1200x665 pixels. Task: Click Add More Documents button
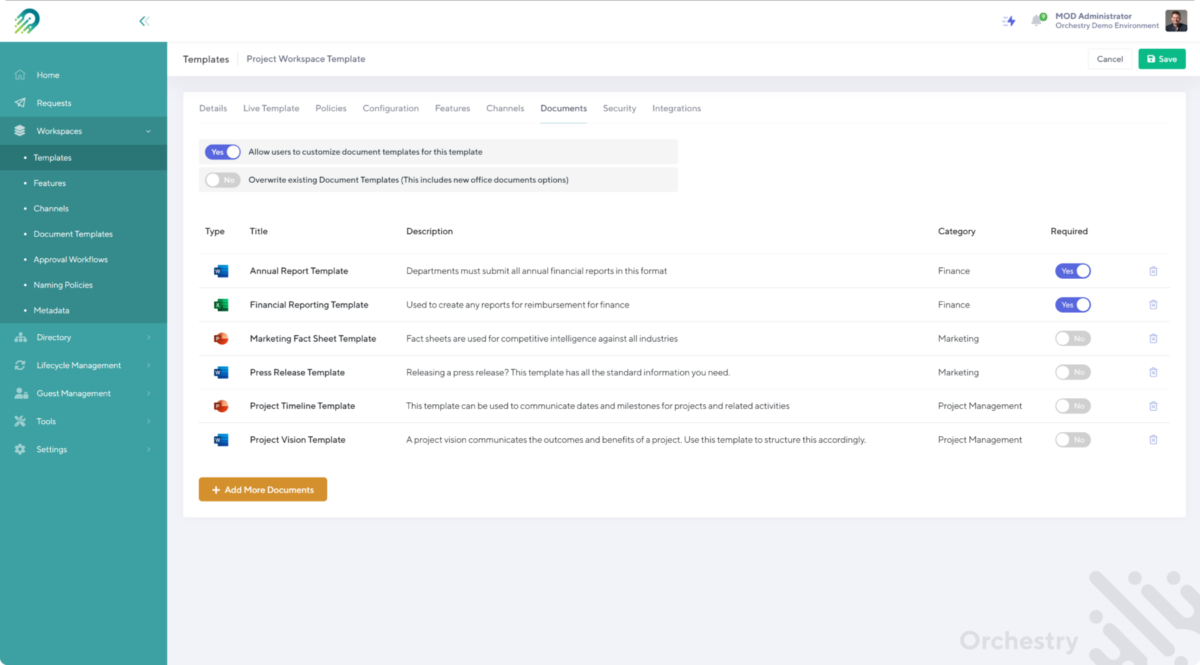pyautogui.click(x=263, y=490)
